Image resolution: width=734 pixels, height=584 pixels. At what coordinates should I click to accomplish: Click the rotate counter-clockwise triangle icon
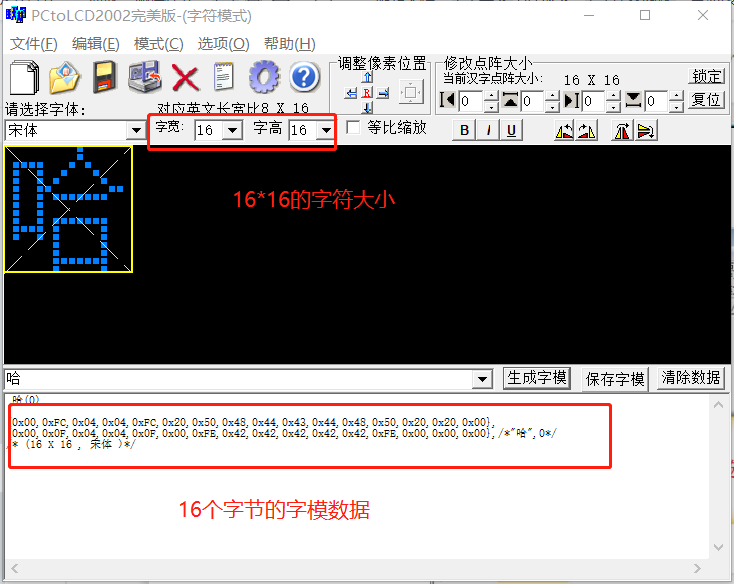(564, 130)
